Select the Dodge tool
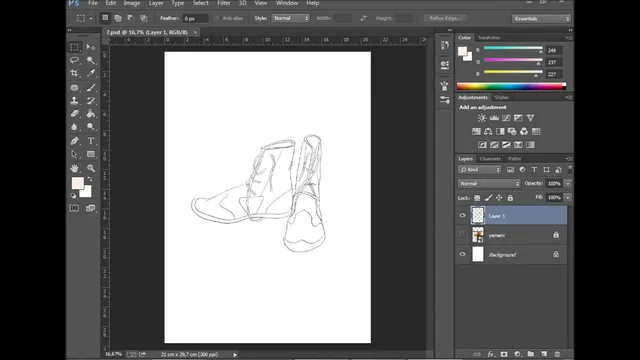The width and height of the screenshot is (640, 360). point(91,127)
